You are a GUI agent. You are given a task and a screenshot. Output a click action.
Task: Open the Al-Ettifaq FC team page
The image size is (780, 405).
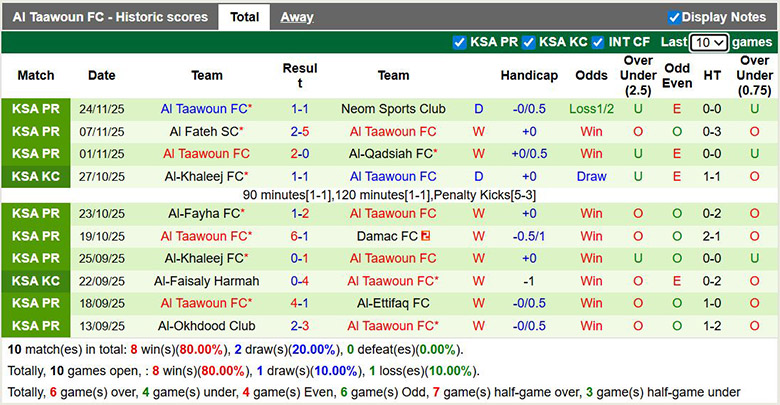tap(393, 303)
